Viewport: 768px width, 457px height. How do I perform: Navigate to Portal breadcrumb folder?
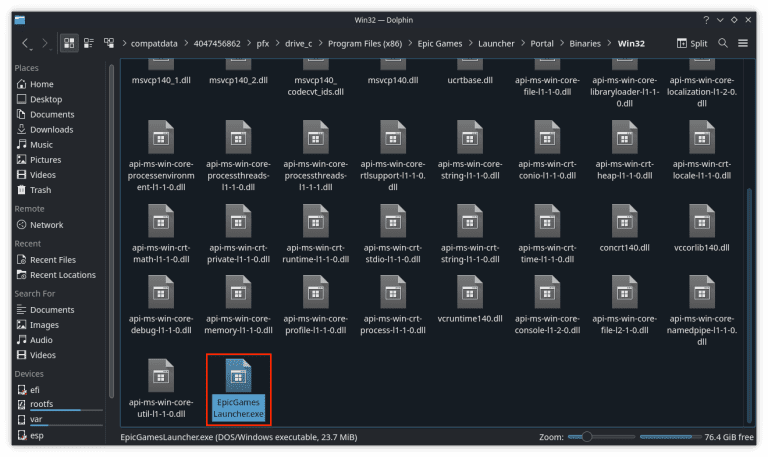click(542, 44)
